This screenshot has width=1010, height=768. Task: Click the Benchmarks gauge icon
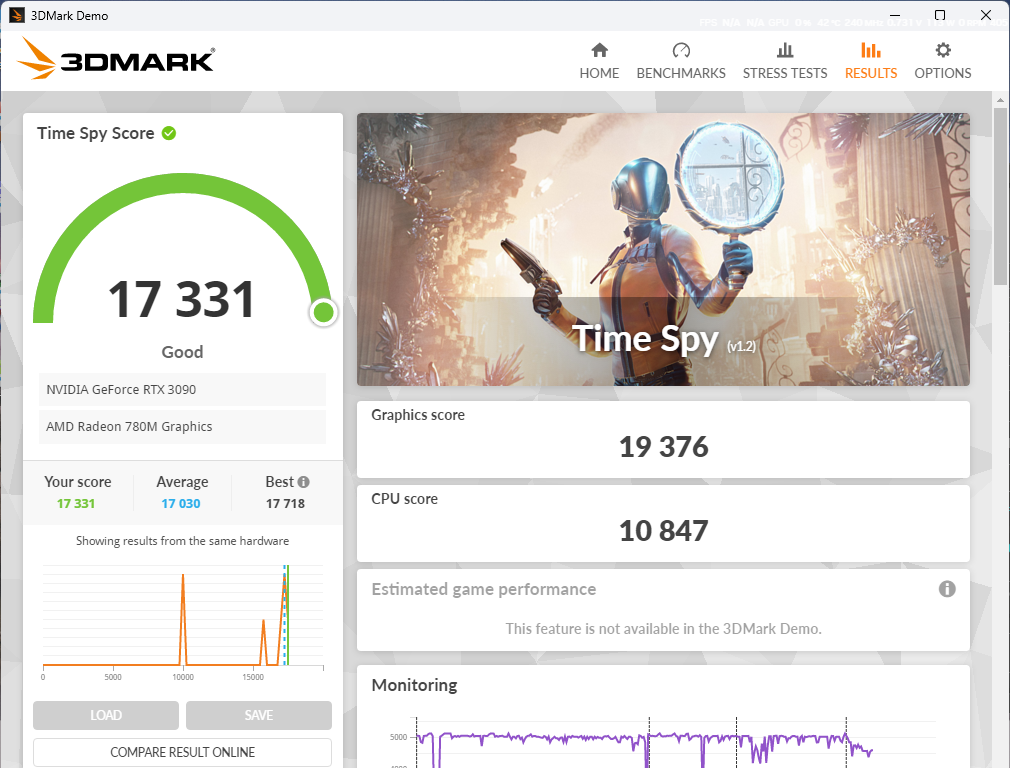pos(681,50)
